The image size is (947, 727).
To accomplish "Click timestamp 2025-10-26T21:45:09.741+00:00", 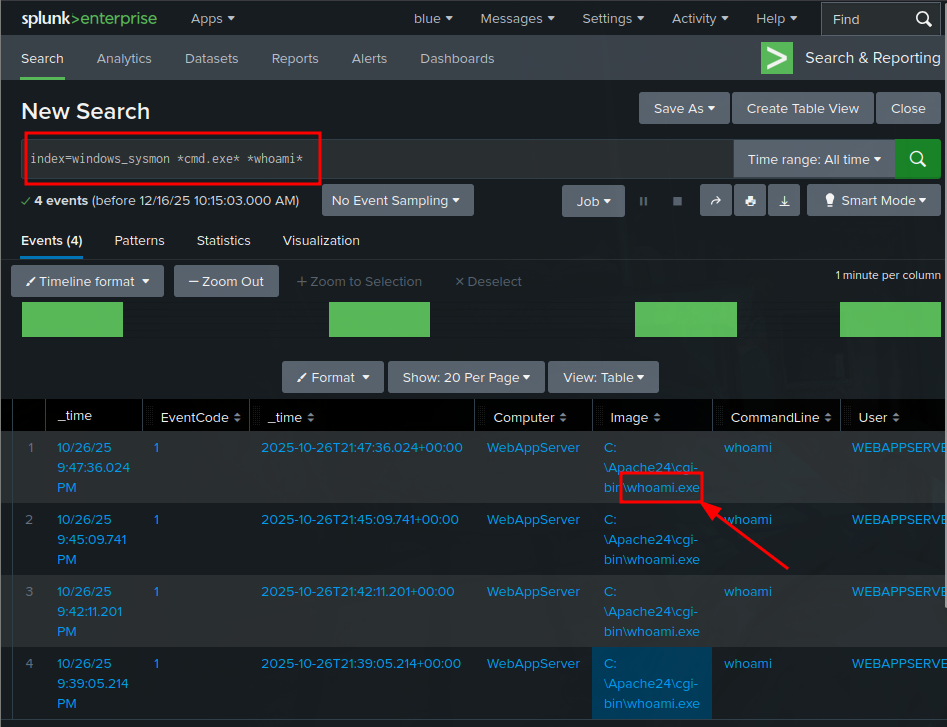I will click(x=360, y=519).
